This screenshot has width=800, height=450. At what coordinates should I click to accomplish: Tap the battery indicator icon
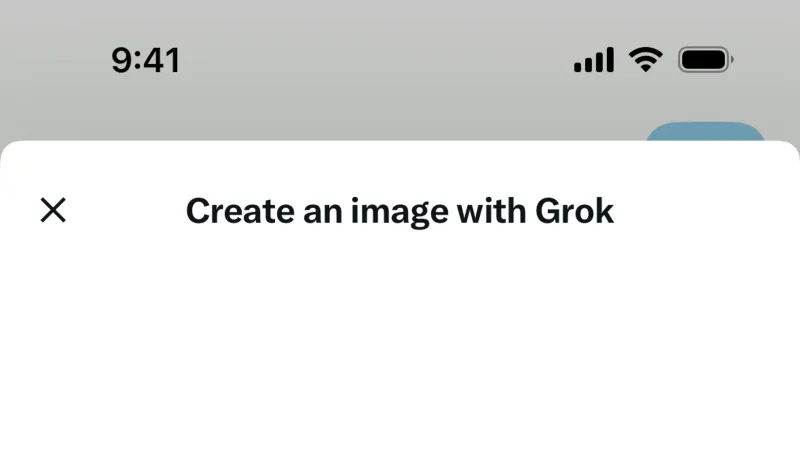point(706,60)
